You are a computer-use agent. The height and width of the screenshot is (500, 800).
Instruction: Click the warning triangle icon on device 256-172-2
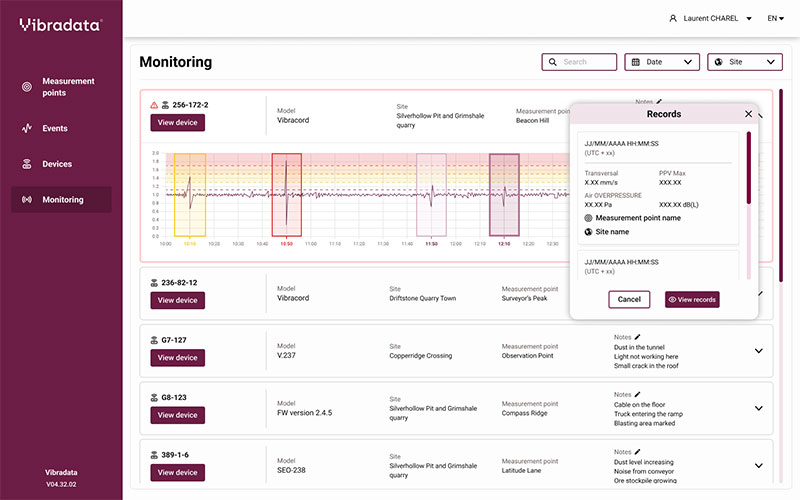(x=154, y=105)
